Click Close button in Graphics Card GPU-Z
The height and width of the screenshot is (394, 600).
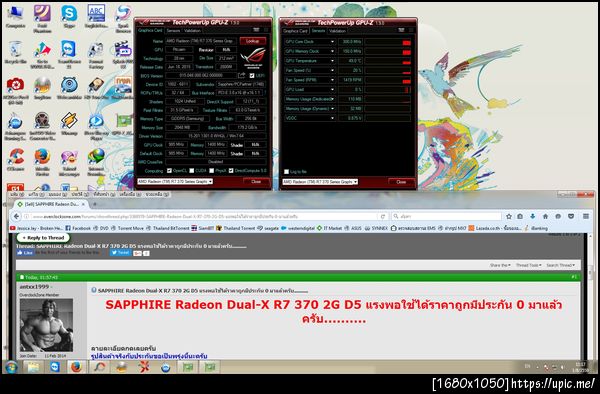[x=256, y=182]
